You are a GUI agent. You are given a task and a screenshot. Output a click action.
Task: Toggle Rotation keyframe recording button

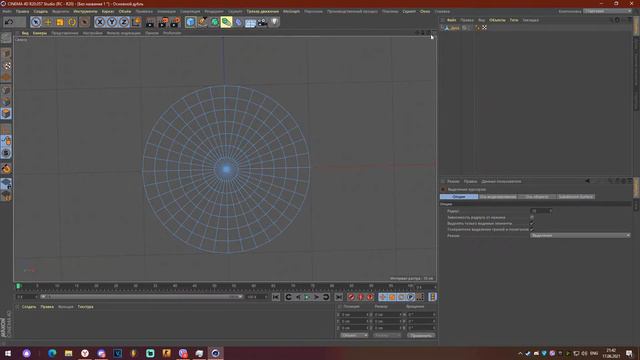pyautogui.click(x=401, y=297)
